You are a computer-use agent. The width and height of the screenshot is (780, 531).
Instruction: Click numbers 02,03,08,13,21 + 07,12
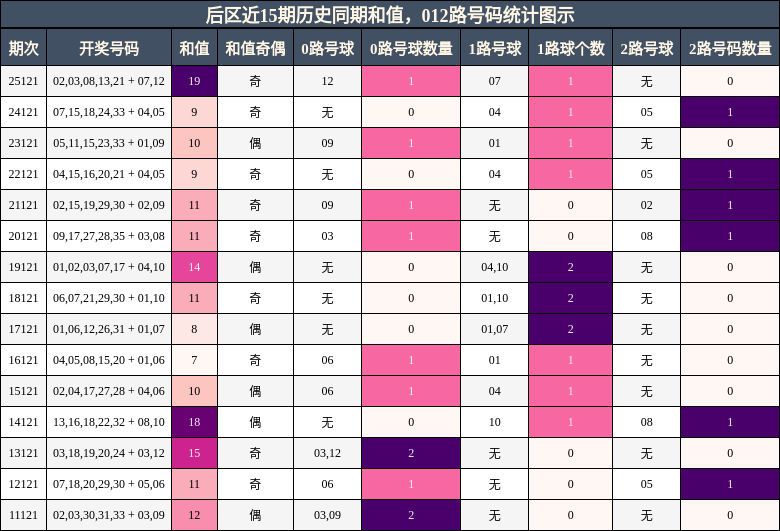click(x=109, y=81)
